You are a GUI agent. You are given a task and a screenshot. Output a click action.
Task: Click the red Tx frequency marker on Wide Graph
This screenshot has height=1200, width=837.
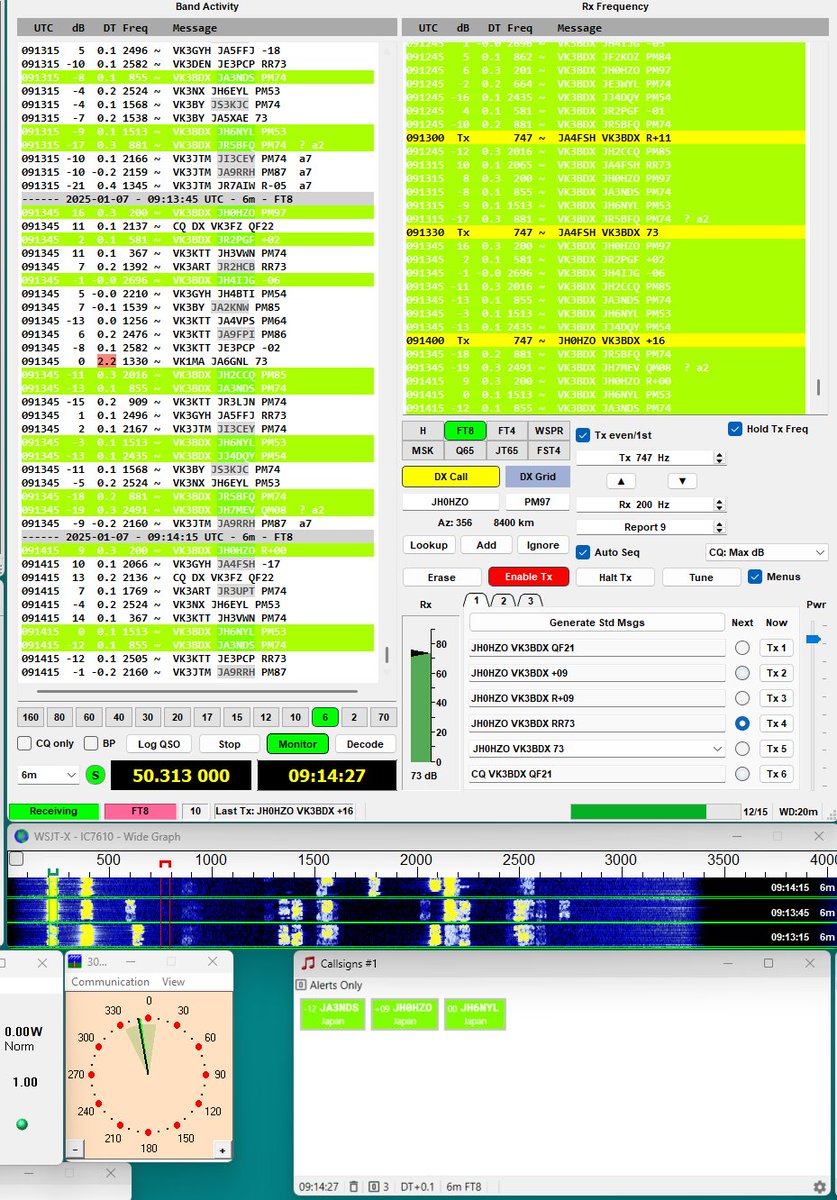pos(166,862)
